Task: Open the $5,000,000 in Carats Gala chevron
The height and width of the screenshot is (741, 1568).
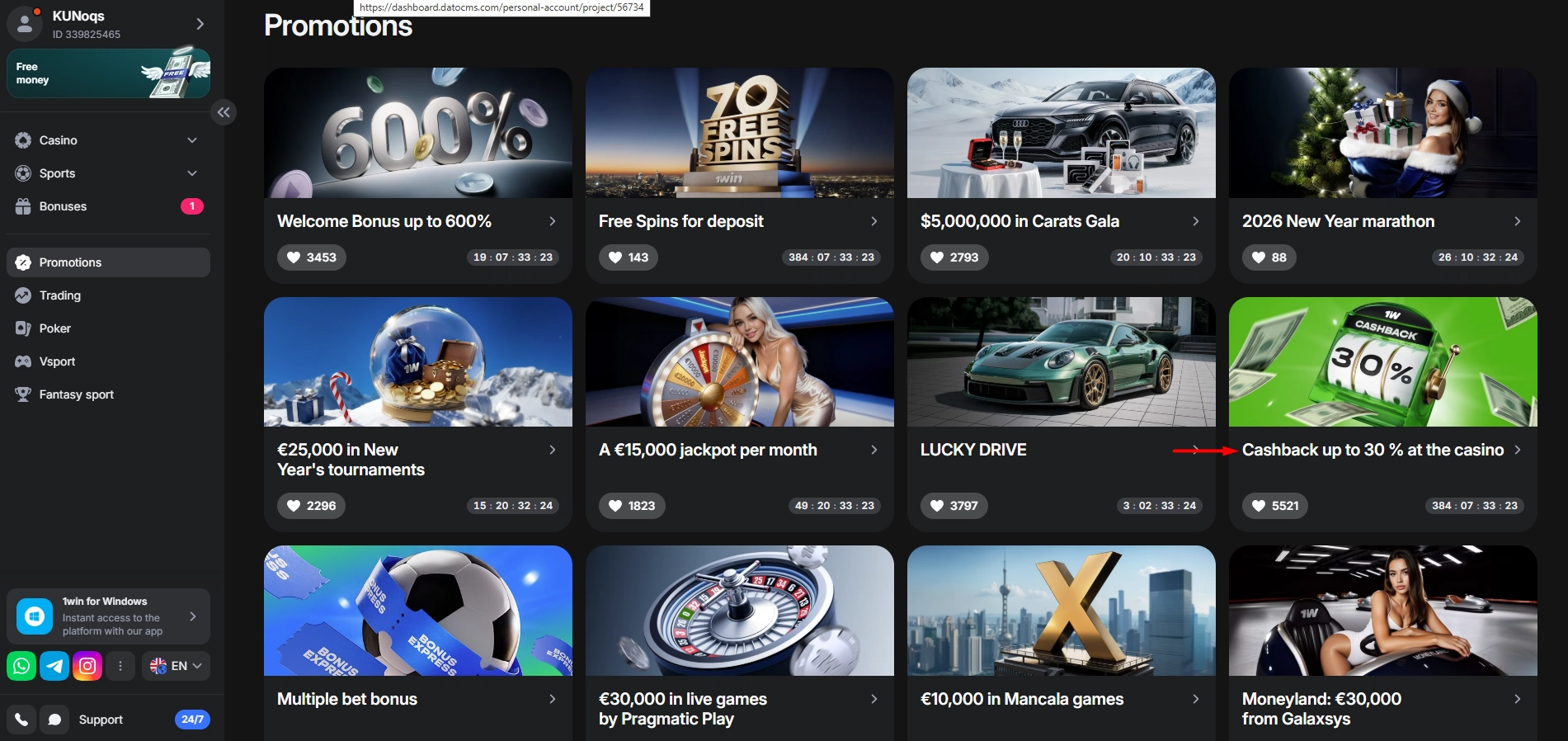Action: coord(1196,221)
